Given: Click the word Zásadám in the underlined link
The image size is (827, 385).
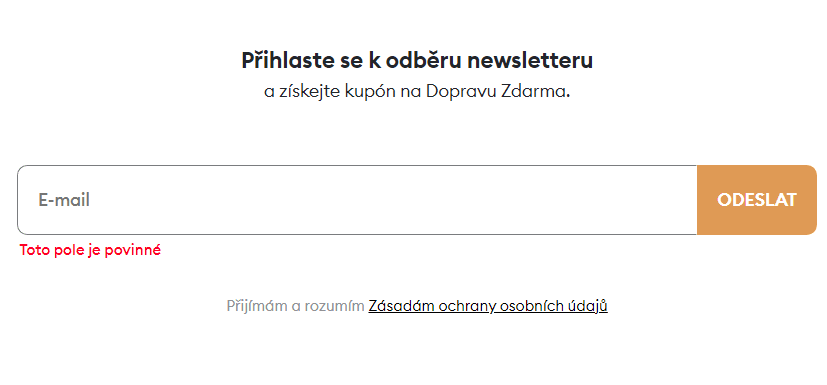Looking at the screenshot, I should click(x=402, y=306).
